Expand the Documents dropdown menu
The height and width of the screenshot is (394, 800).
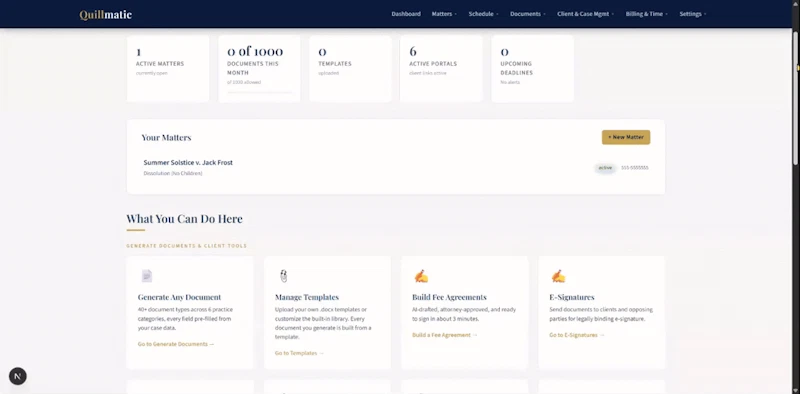pyautogui.click(x=528, y=14)
